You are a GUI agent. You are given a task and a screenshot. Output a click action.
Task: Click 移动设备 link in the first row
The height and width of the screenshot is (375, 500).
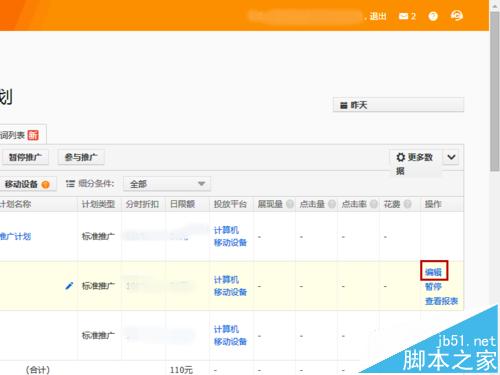230,242
